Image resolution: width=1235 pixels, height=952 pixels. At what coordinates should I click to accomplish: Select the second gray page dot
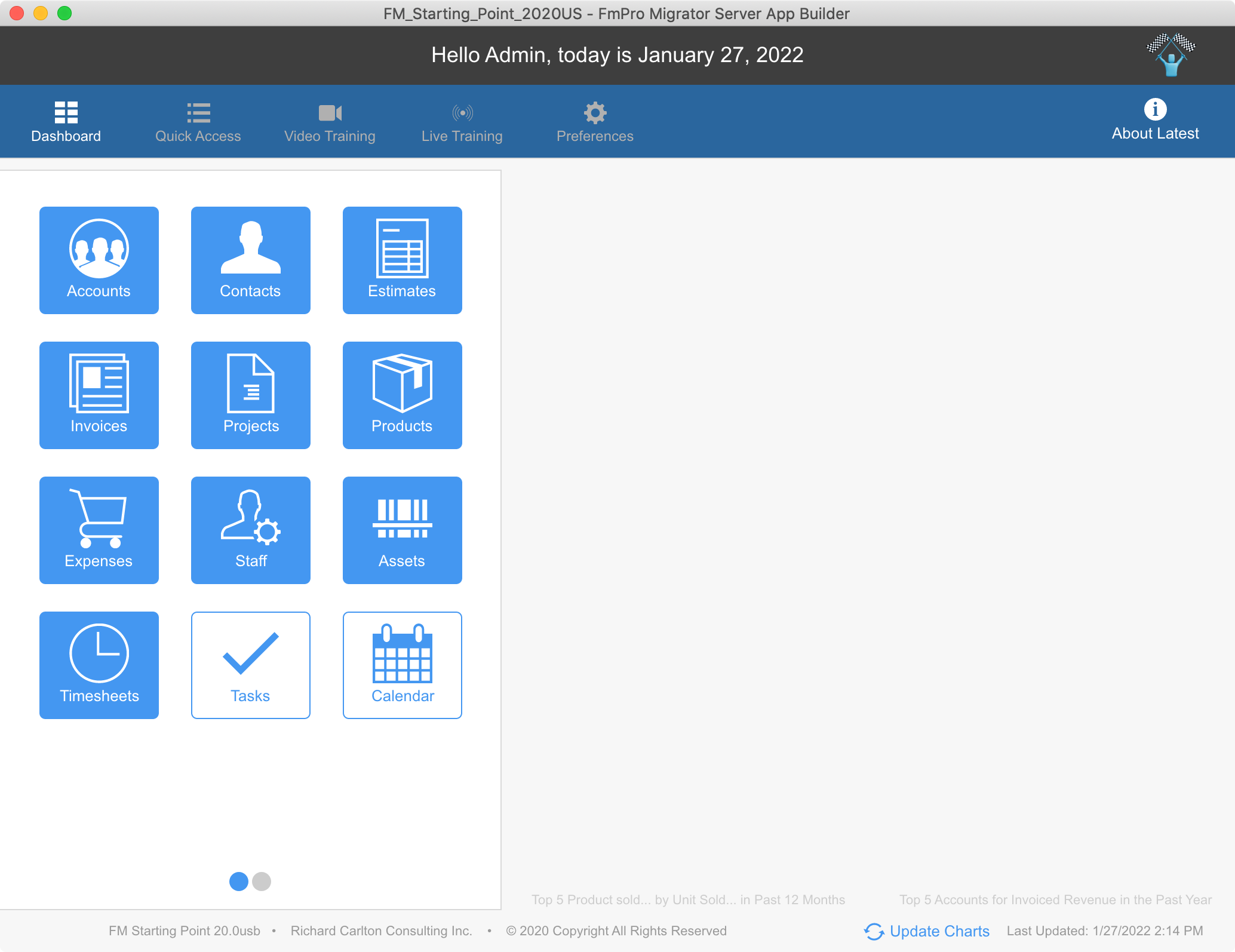(x=262, y=882)
